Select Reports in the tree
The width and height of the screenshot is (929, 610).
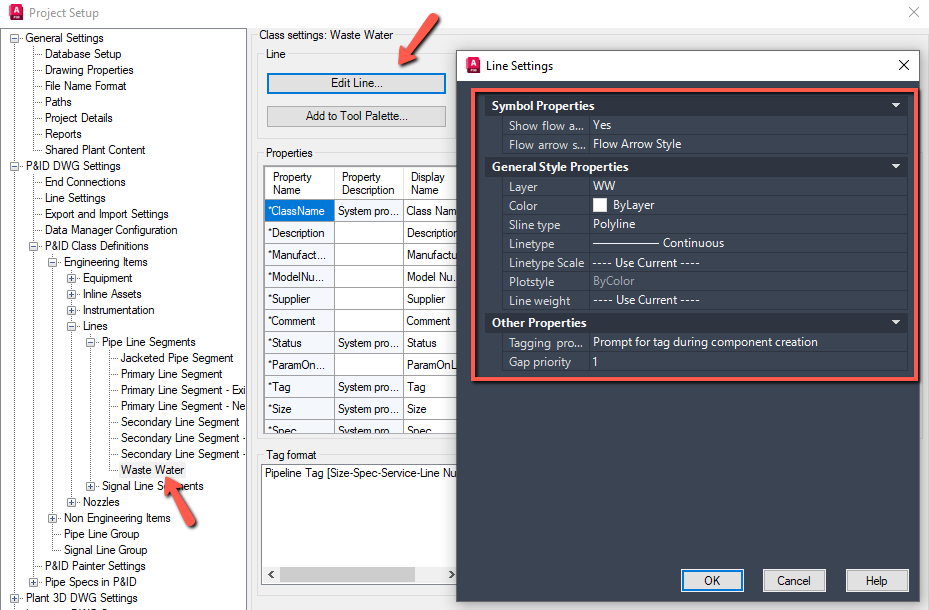point(63,134)
